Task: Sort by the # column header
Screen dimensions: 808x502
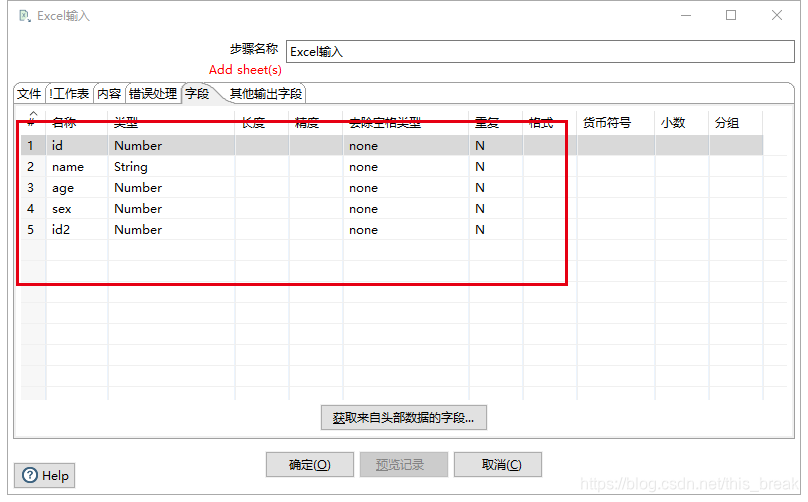Action: [x=32, y=121]
